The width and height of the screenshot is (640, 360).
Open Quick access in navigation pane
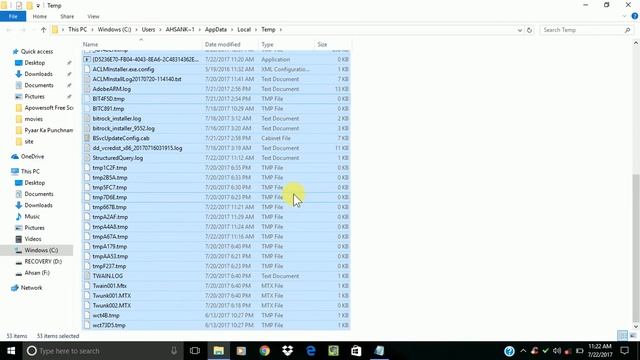click(x=37, y=51)
